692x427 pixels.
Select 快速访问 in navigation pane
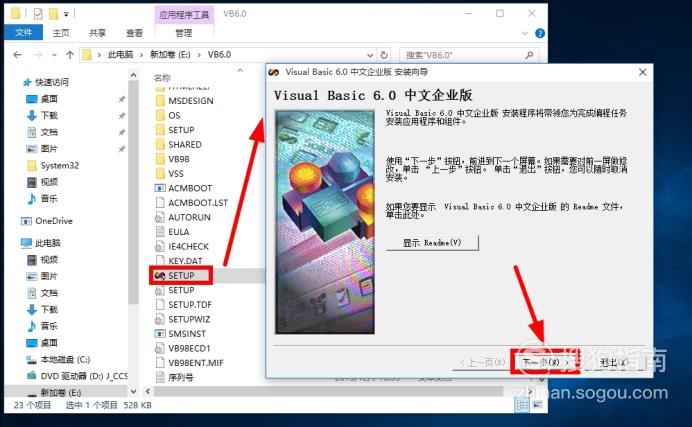pyautogui.click(x=52, y=82)
